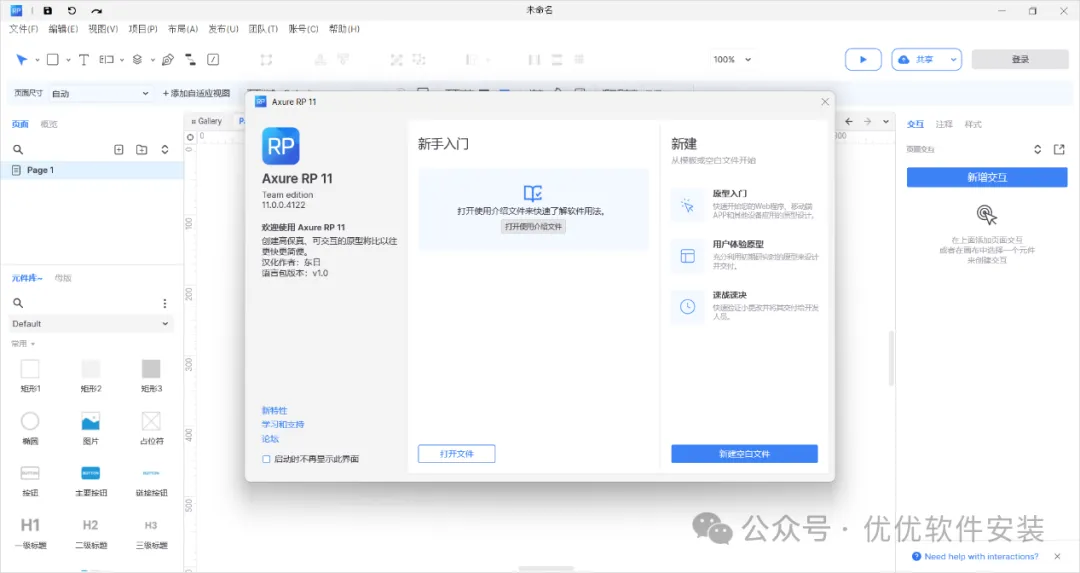This screenshot has height=573, width=1080.
Task: Choose the rectangle shape tool
Action: click(x=52, y=60)
